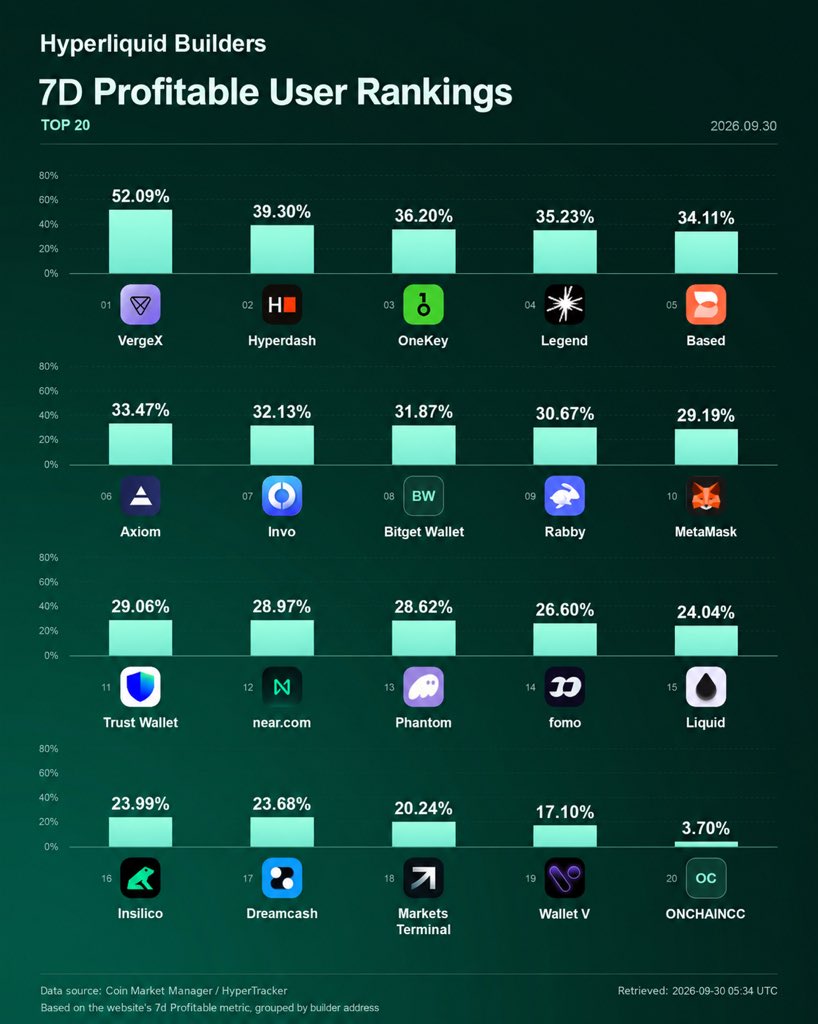Click the 33.47% value label

coord(140,410)
